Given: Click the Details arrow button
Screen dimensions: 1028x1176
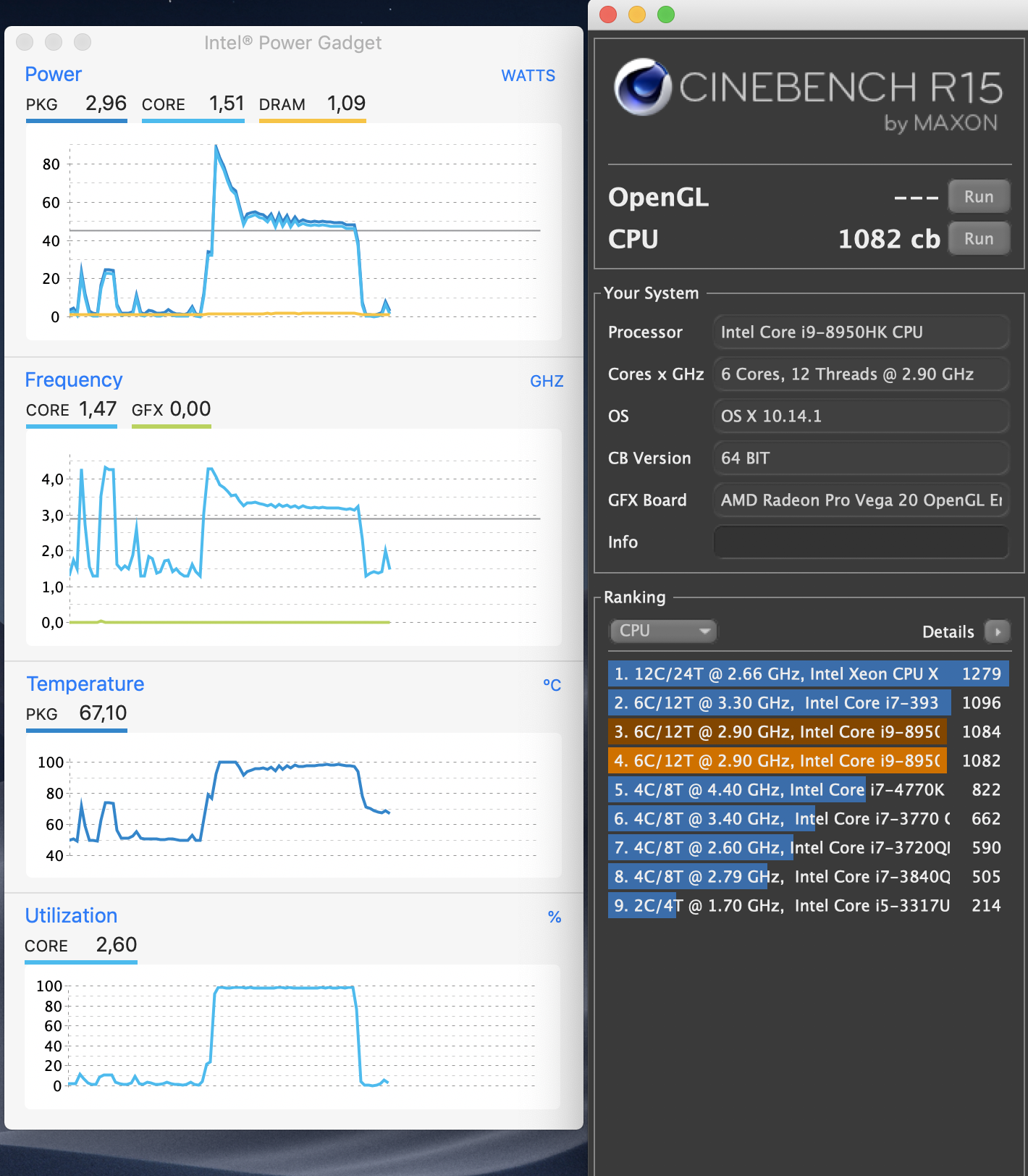Looking at the screenshot, I should [998, 631].
